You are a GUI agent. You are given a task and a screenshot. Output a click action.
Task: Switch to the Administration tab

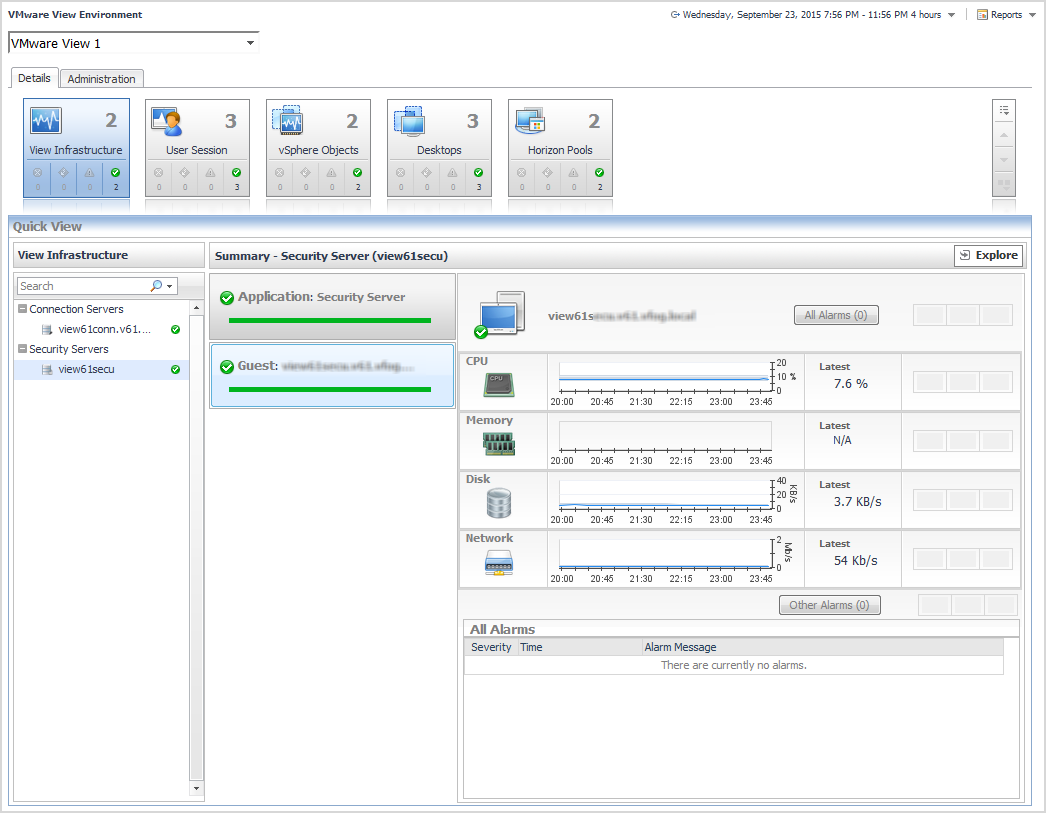[x=101, y=79]
